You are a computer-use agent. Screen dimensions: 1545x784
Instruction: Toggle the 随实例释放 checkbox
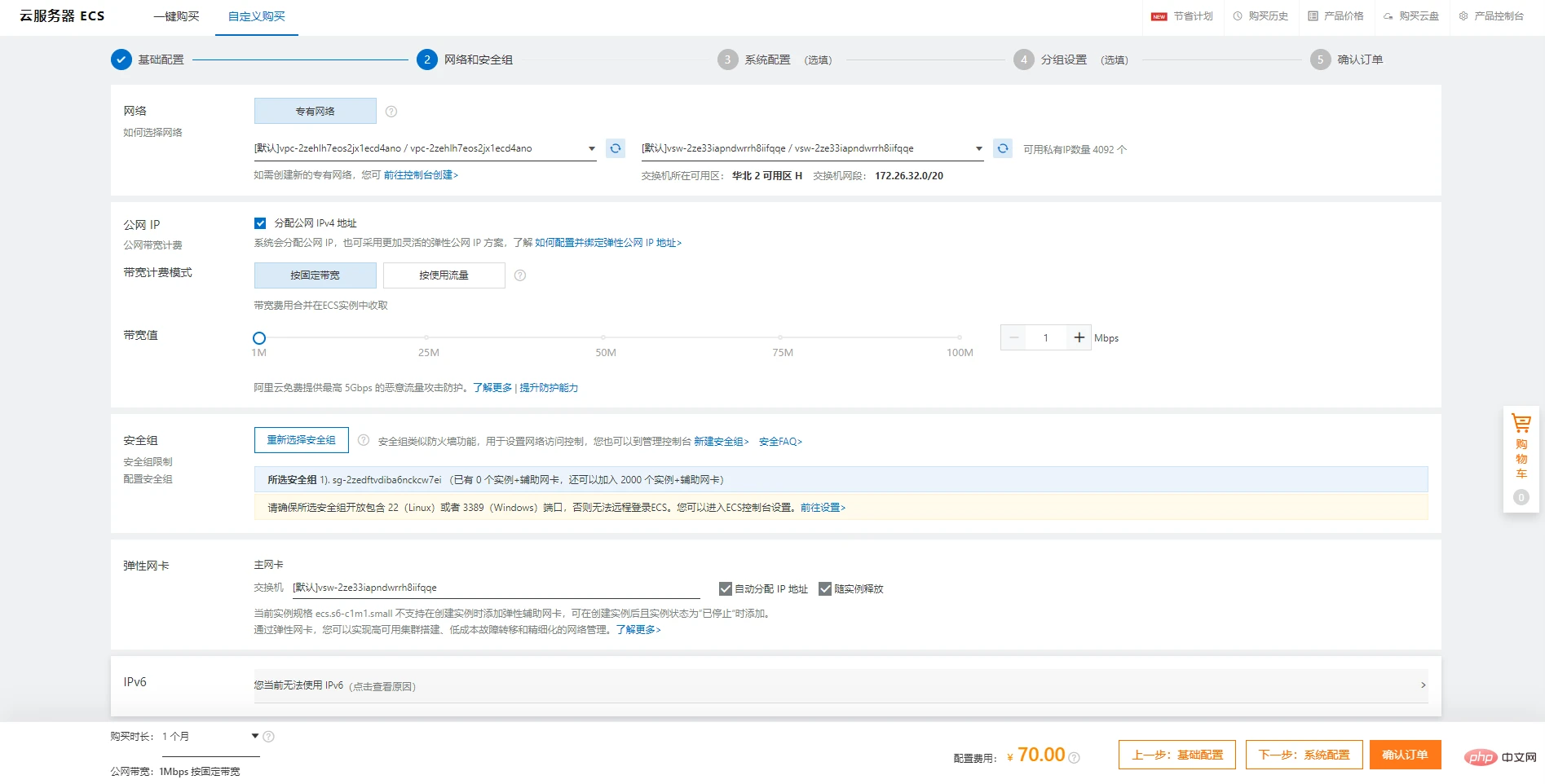825,588
